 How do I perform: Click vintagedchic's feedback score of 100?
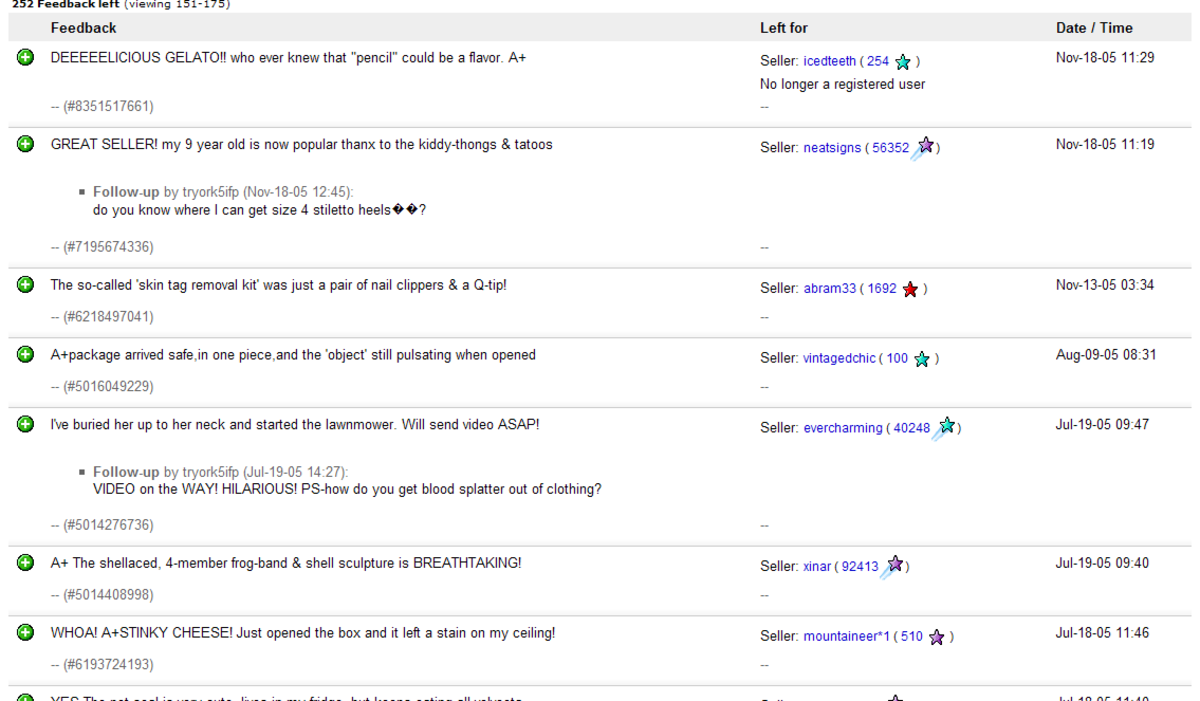point(897,358)
